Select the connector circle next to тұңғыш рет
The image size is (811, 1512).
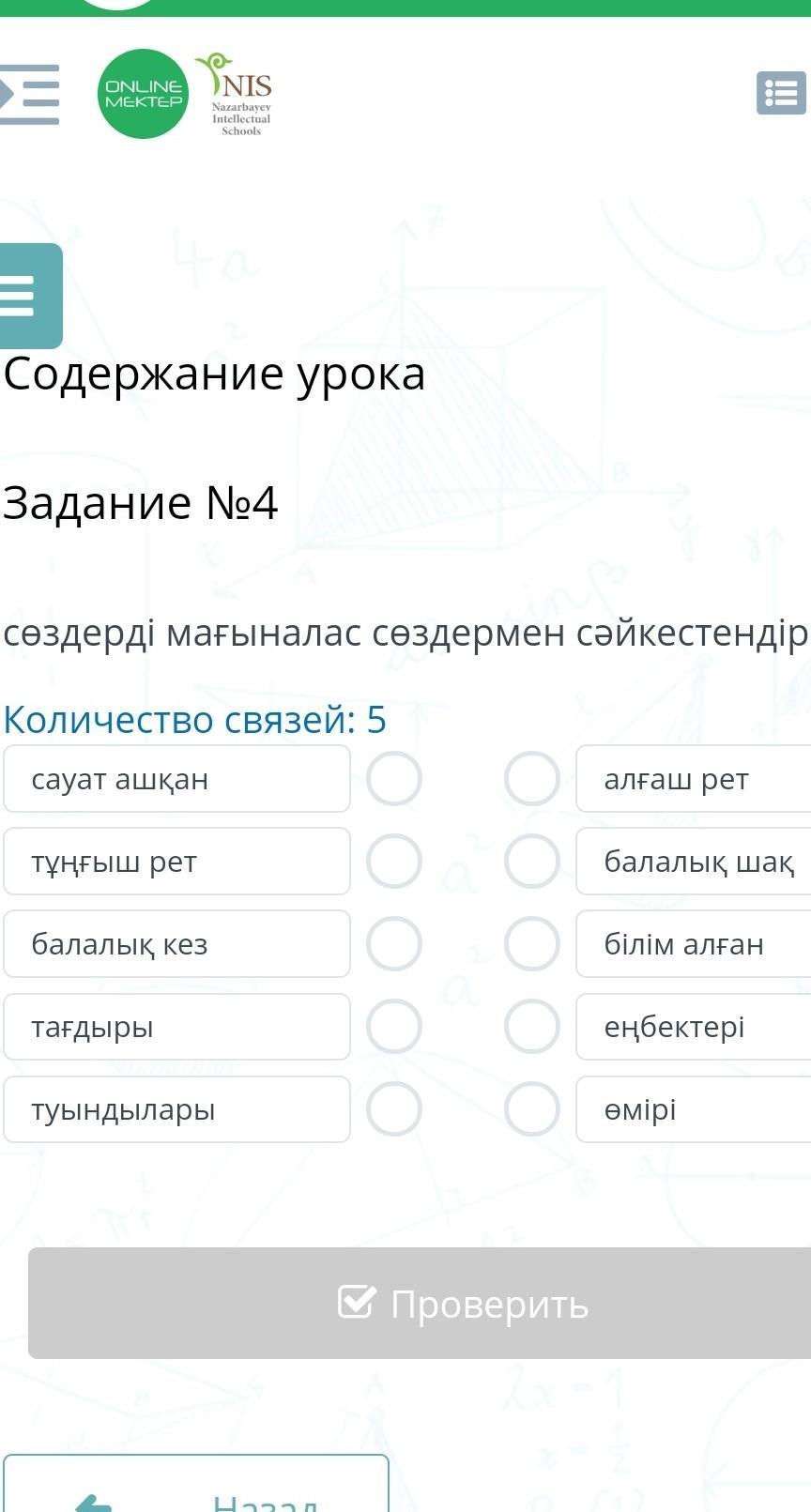click(x=394, y=862)
